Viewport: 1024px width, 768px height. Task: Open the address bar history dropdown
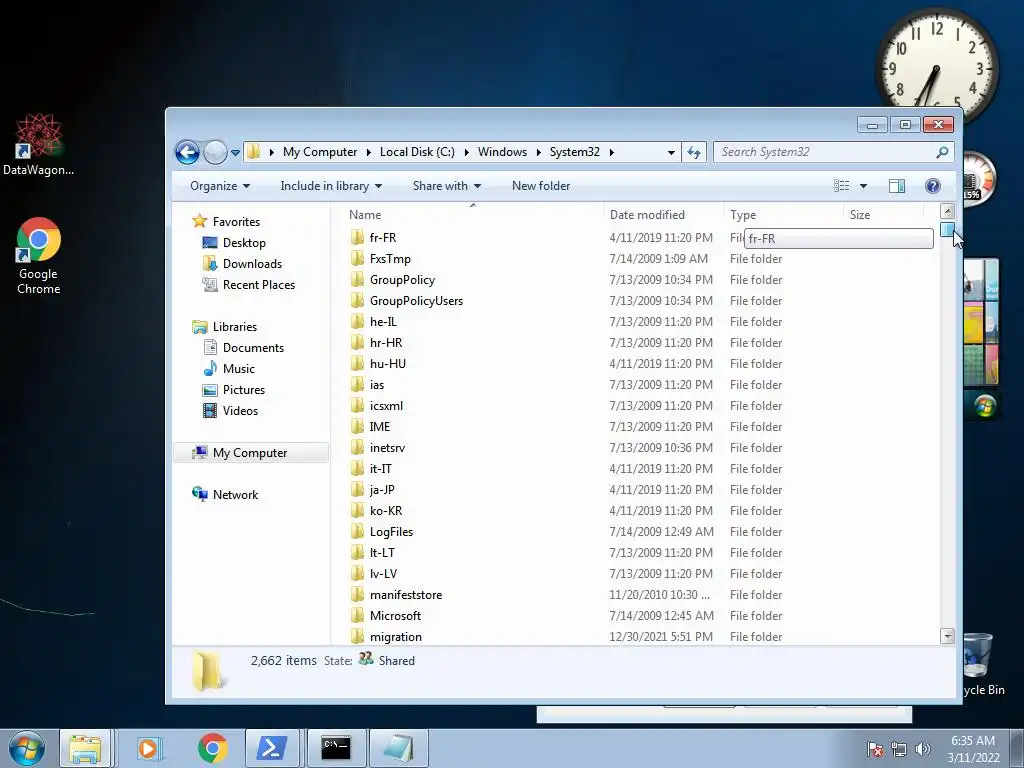671,152
